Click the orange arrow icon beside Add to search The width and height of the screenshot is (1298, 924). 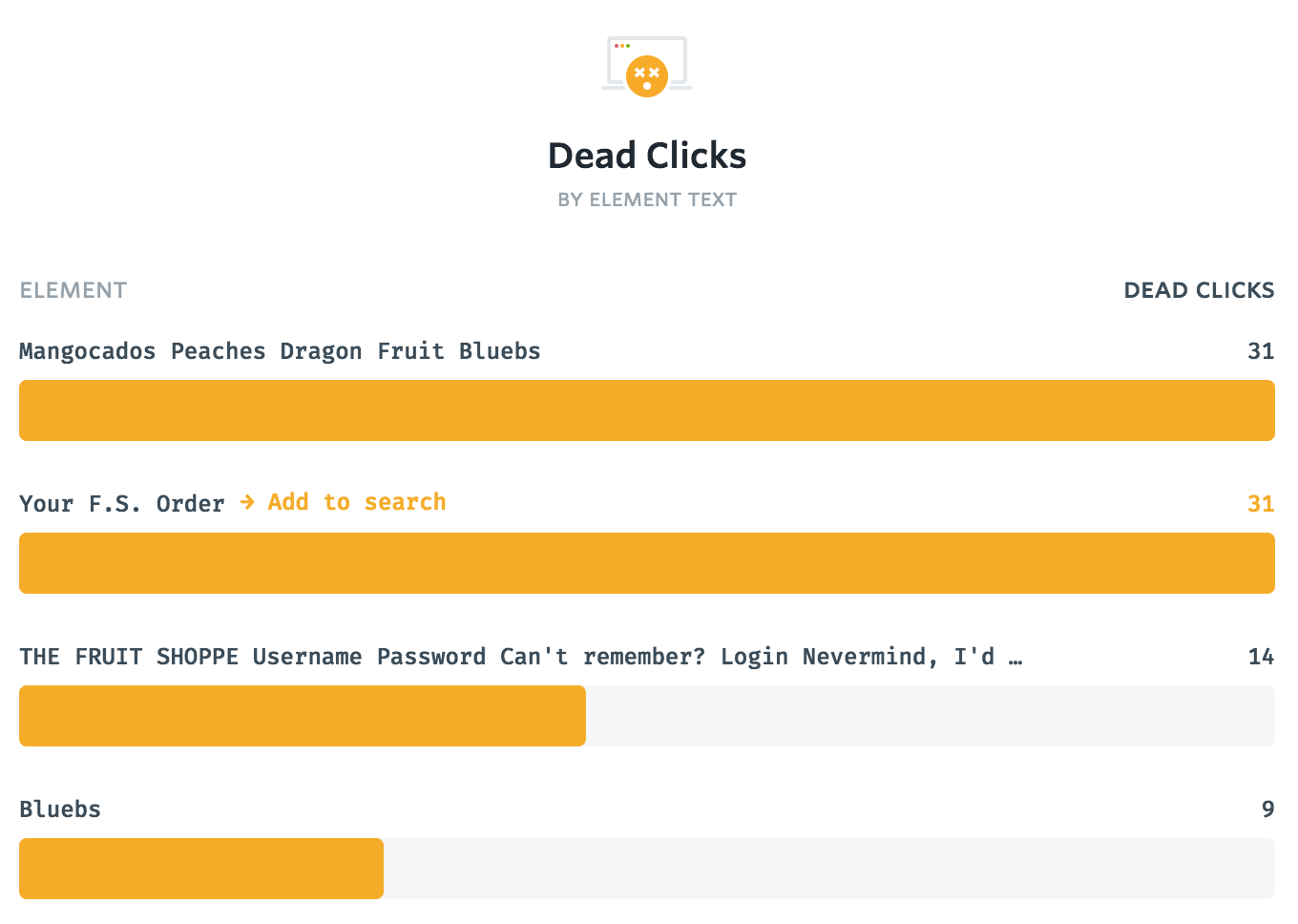click(x=247, y=502)
